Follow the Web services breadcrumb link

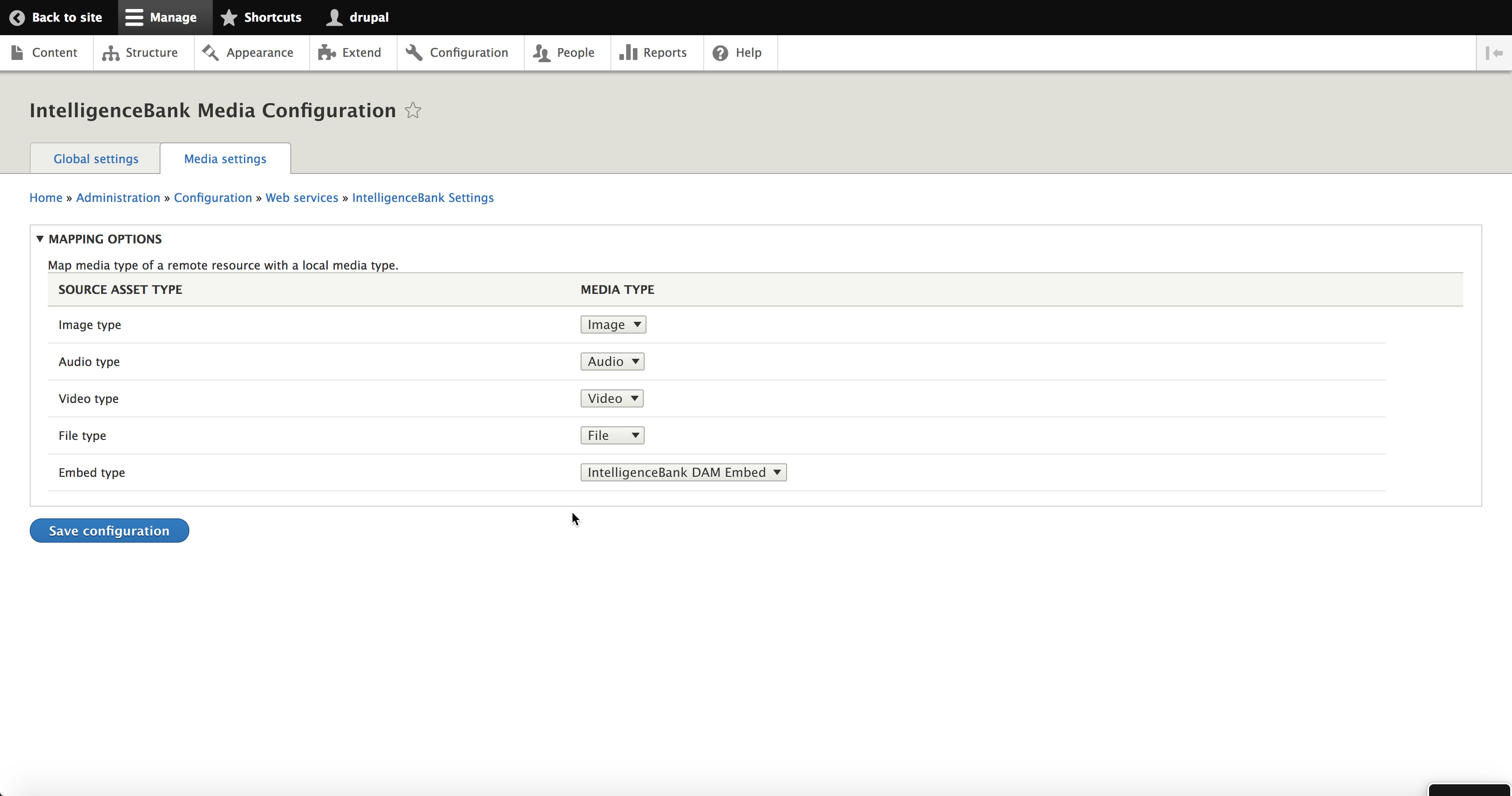tap(302, 198)
